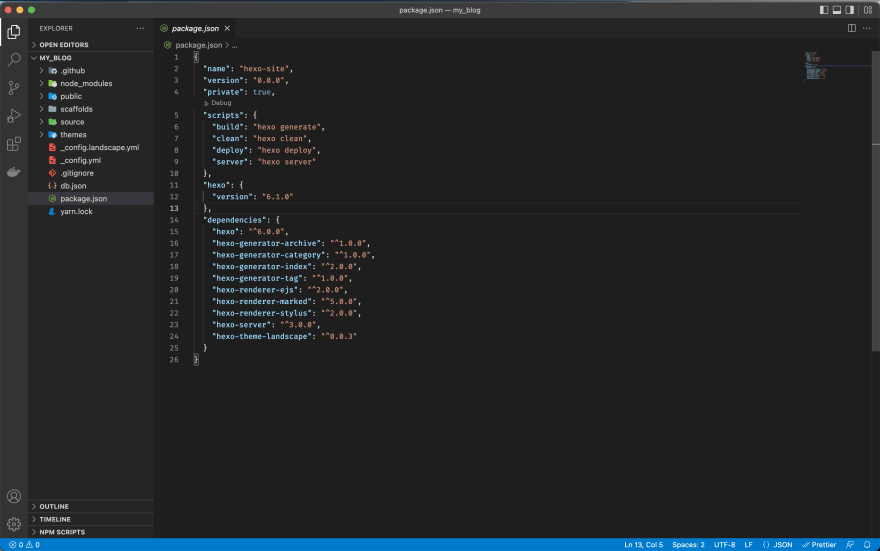880x551 pixels.
Task: Close the package.json editor tab
Action: click(227, 28)
